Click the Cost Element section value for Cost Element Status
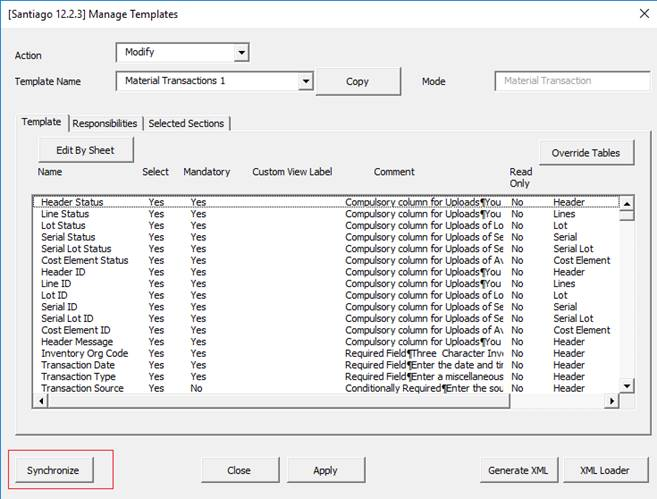The height and width of the screenshot is (499, 657). pyautogui.click(x=582, y=260)
